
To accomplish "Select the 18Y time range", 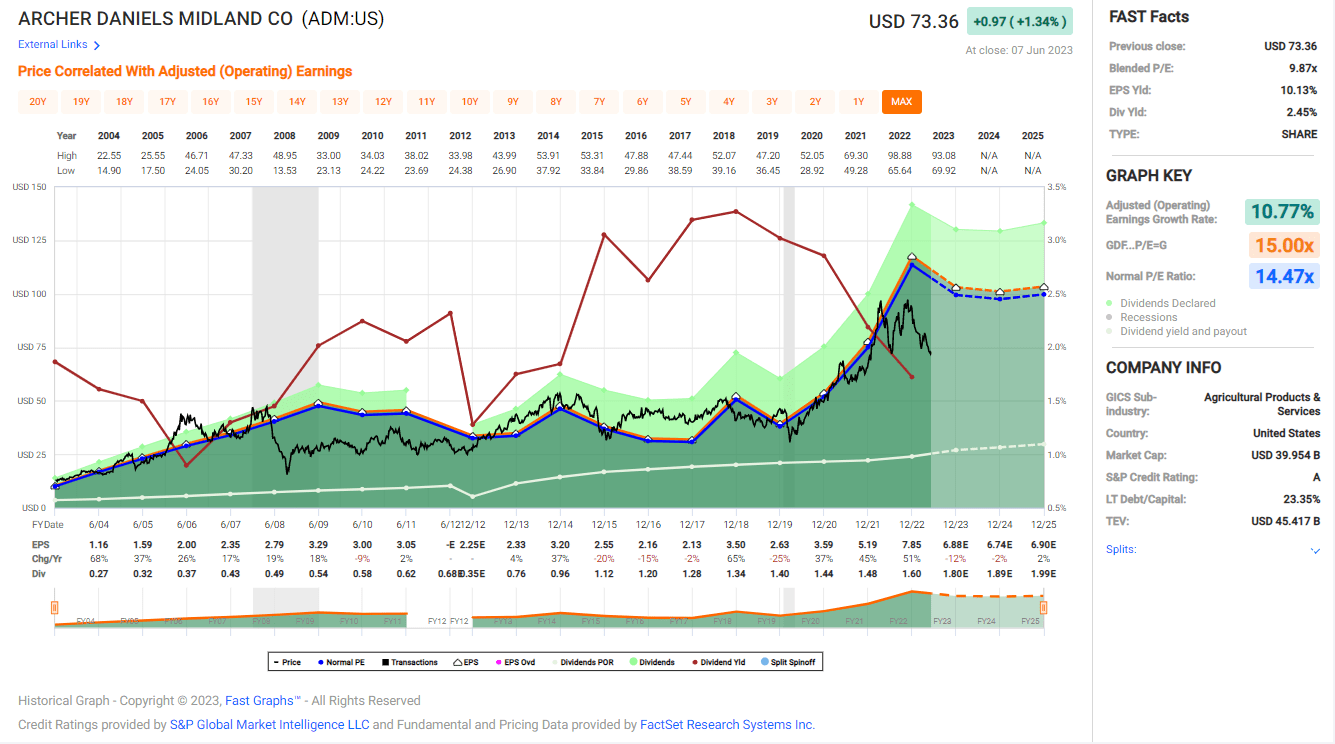I will 124,102.
